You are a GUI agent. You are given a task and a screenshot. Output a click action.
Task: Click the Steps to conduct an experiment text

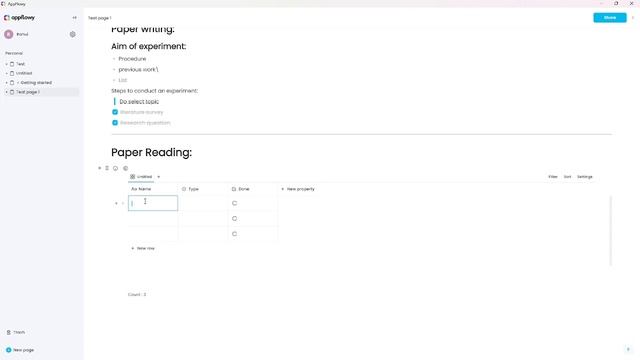tap(154, 91)
